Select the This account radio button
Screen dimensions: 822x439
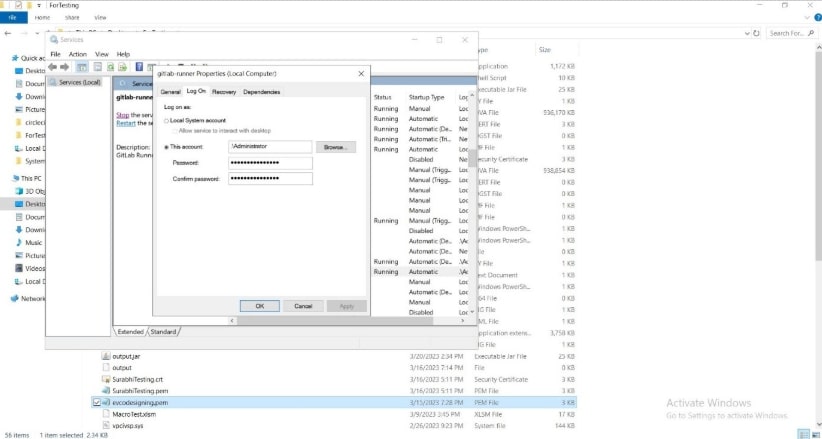166,147
